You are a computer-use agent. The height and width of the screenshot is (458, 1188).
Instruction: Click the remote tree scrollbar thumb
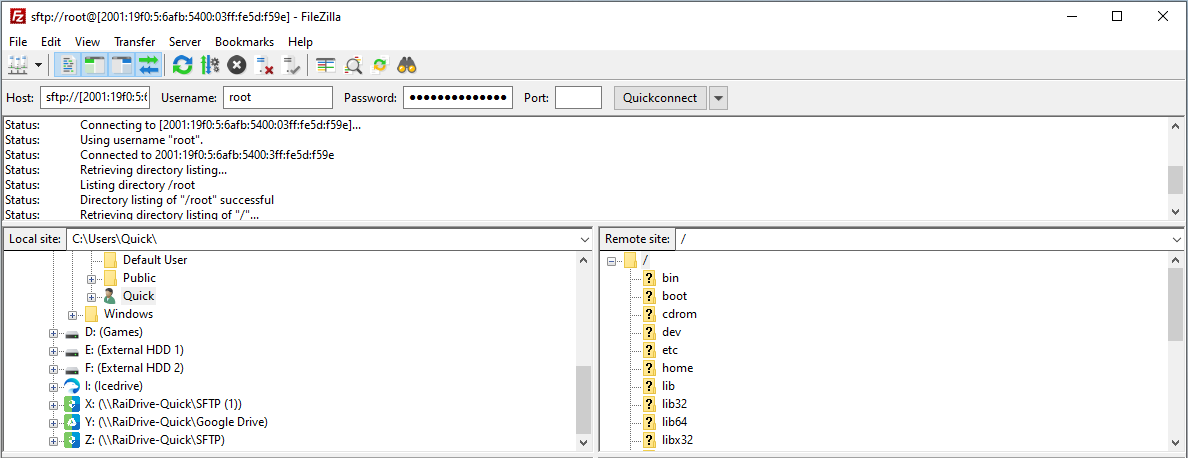pyautogui.click(x=1175, y=303)
